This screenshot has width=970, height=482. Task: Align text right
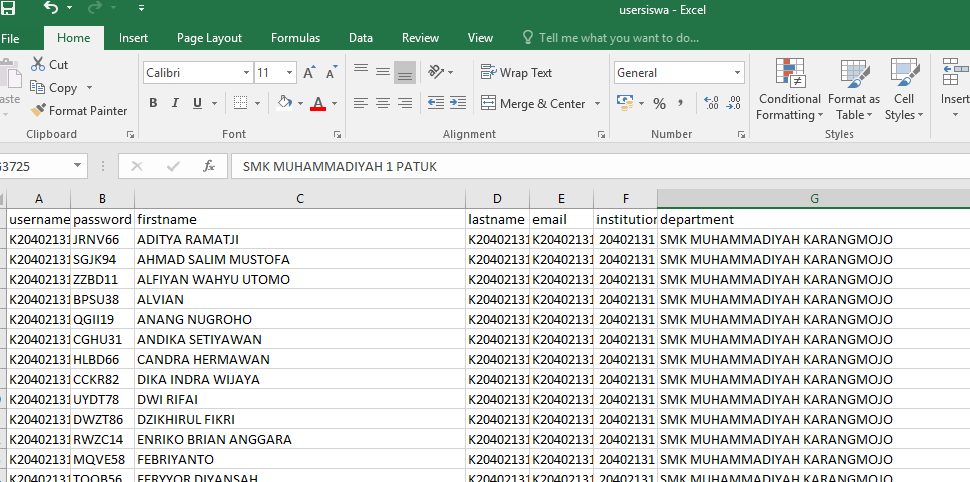click(x=405, y=103)
